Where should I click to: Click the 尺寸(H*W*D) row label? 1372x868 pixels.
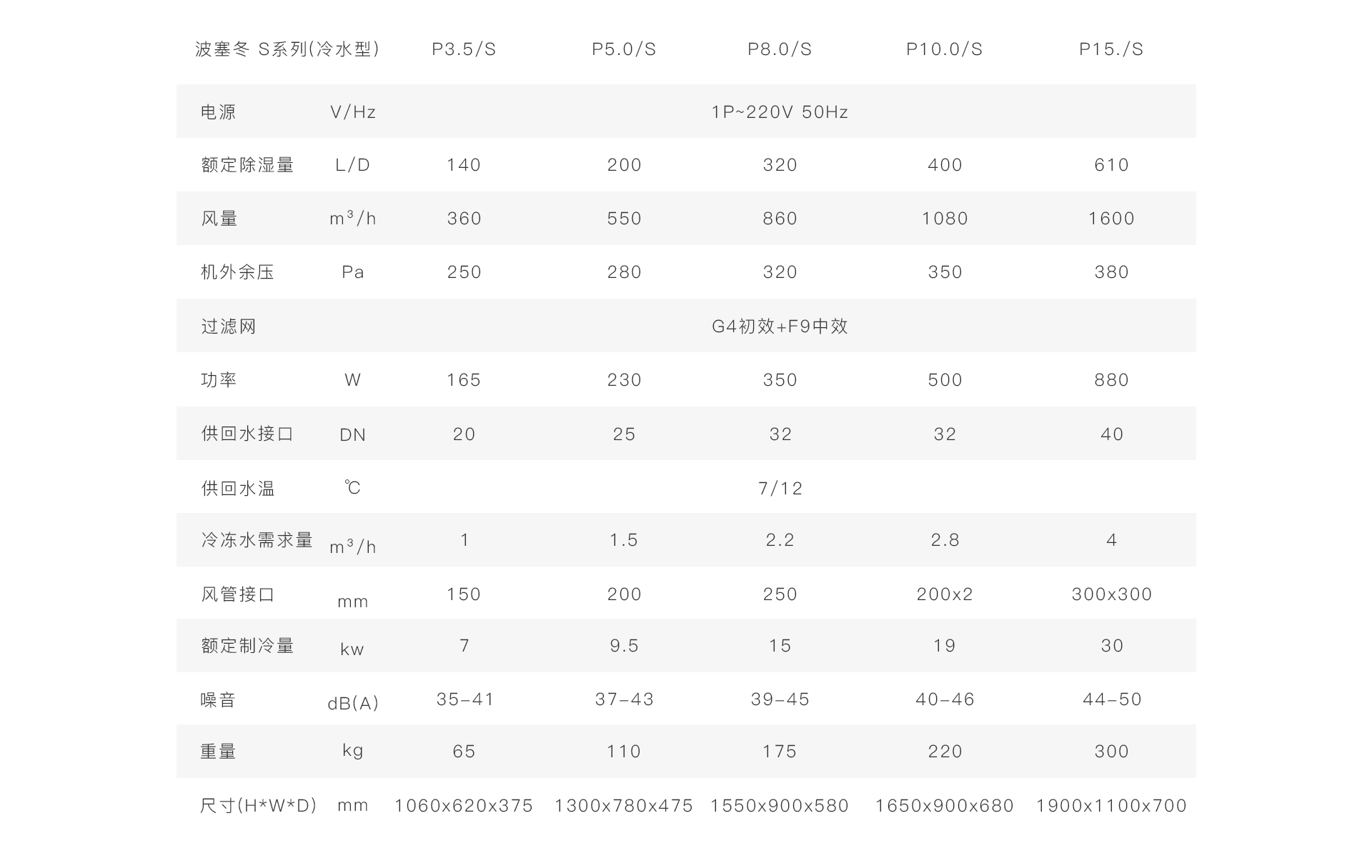pyautogui.click(x=258, y=806)
